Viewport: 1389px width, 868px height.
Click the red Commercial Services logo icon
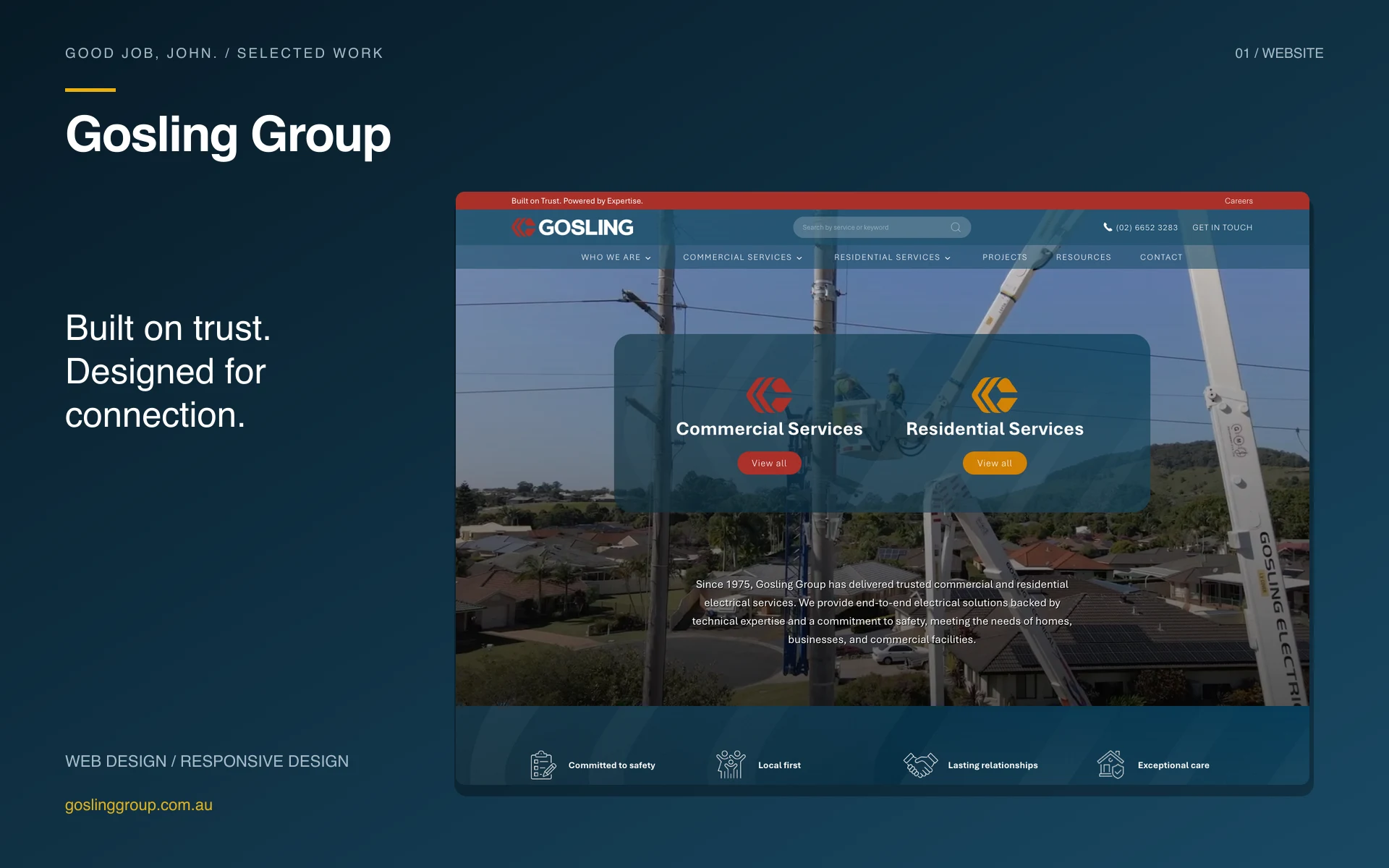click(x=769, y=395)
